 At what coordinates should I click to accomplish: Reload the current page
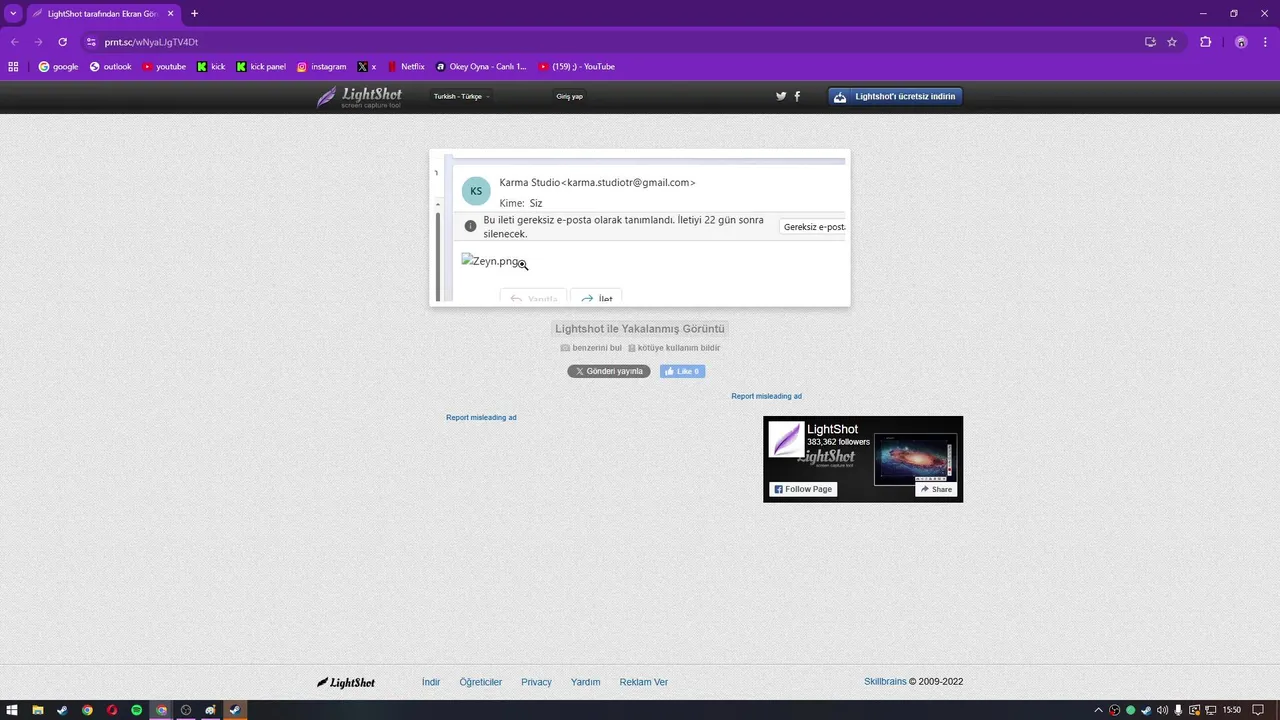[x=62, y=42]
